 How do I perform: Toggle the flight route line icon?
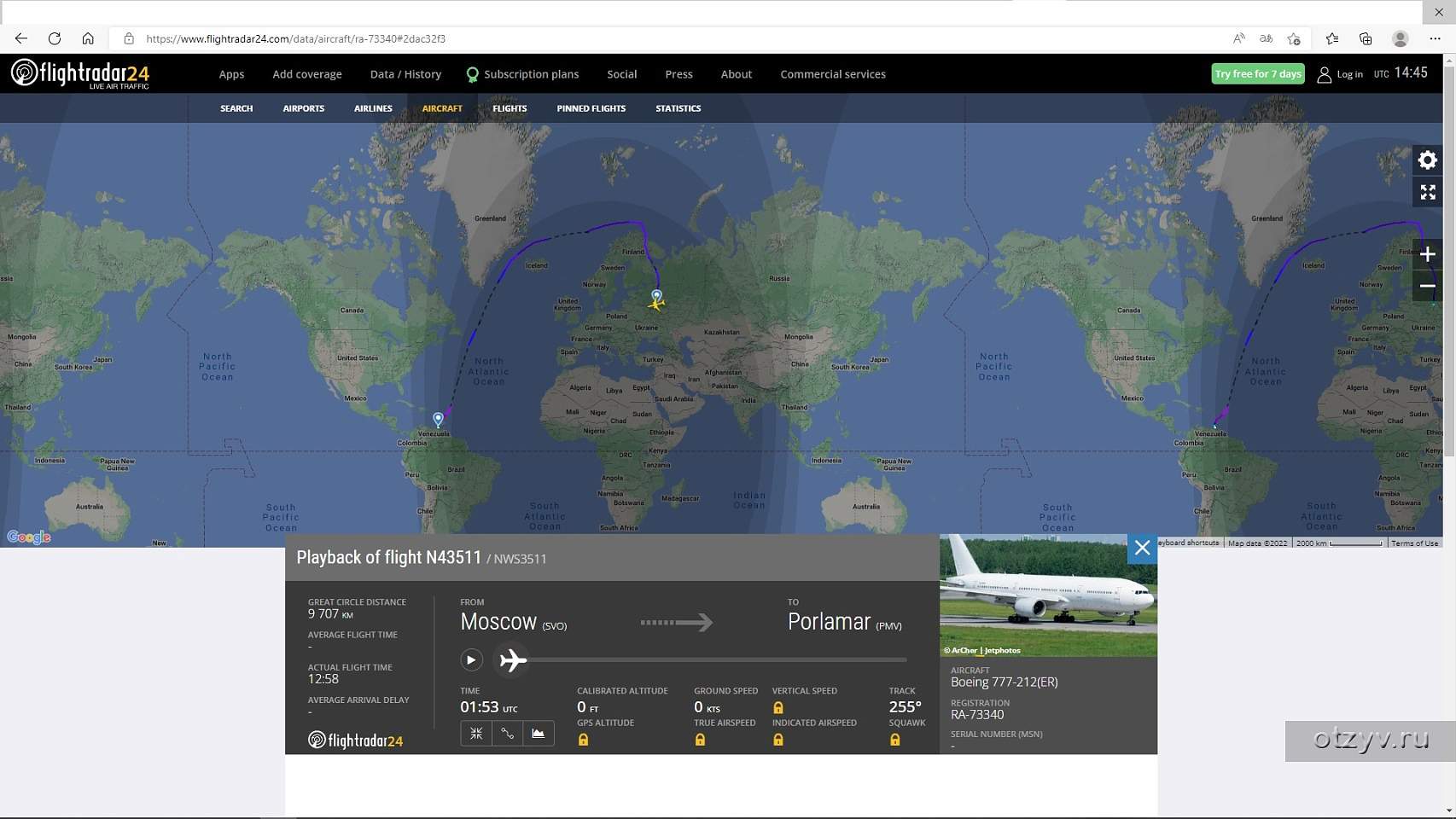coord(507,733)
